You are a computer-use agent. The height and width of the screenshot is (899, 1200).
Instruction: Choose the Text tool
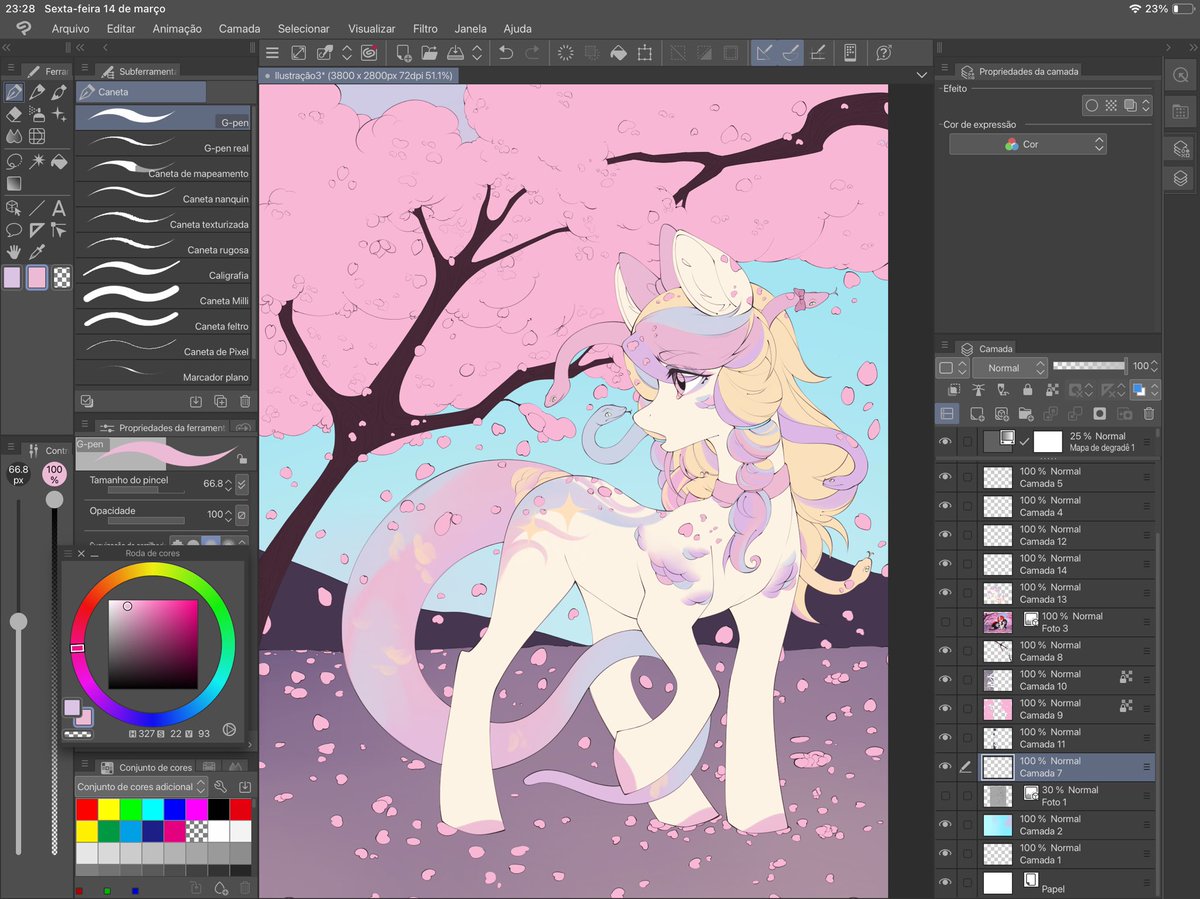point(59,208)
